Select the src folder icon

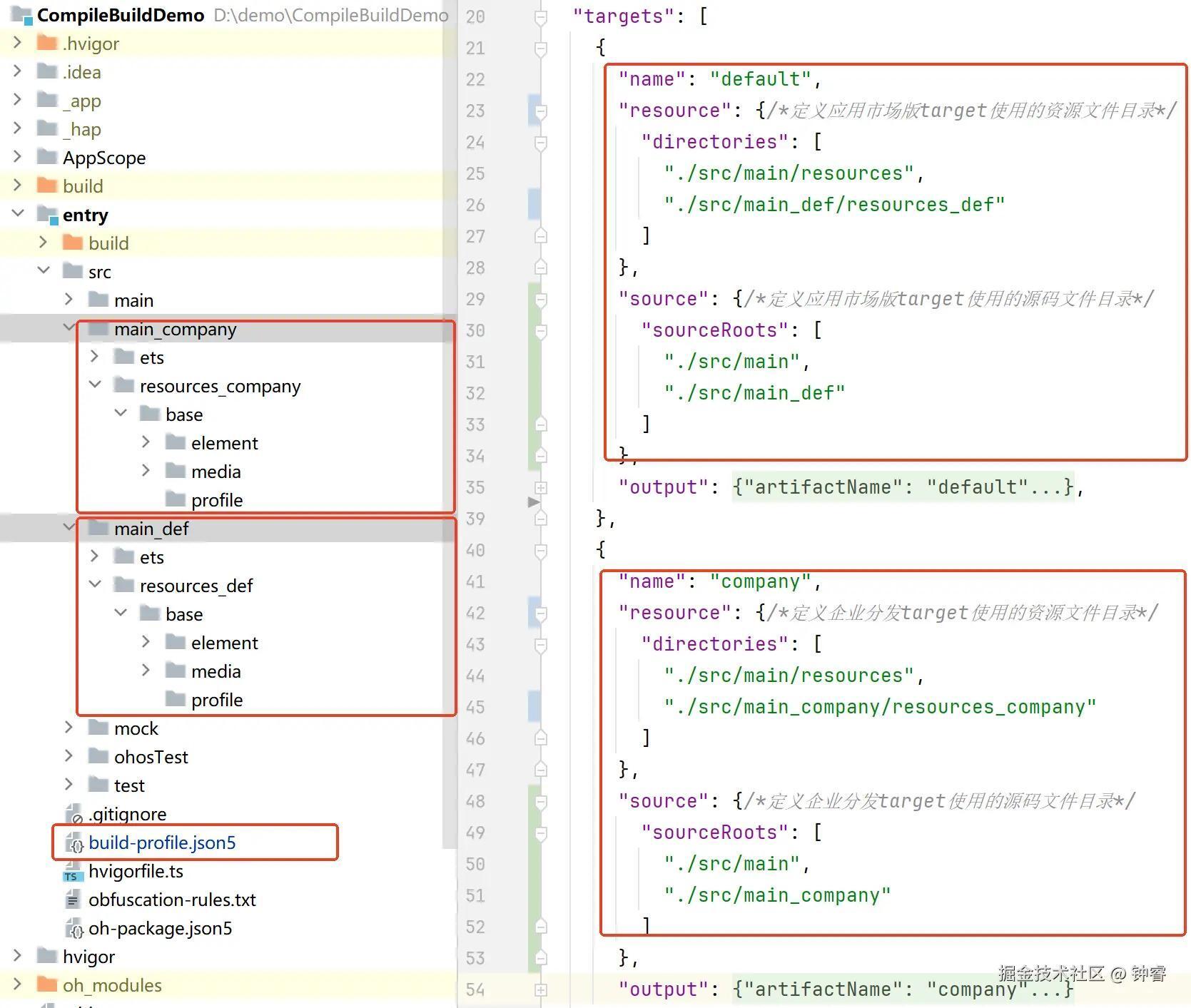click(73, 271)
